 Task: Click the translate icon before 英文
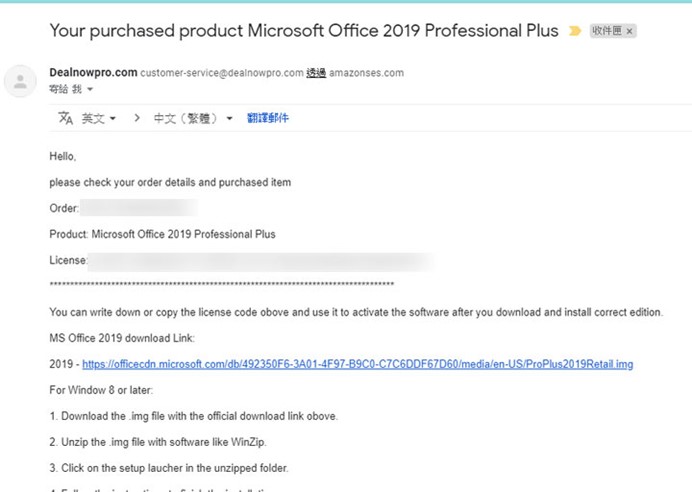tap(66, 118)
